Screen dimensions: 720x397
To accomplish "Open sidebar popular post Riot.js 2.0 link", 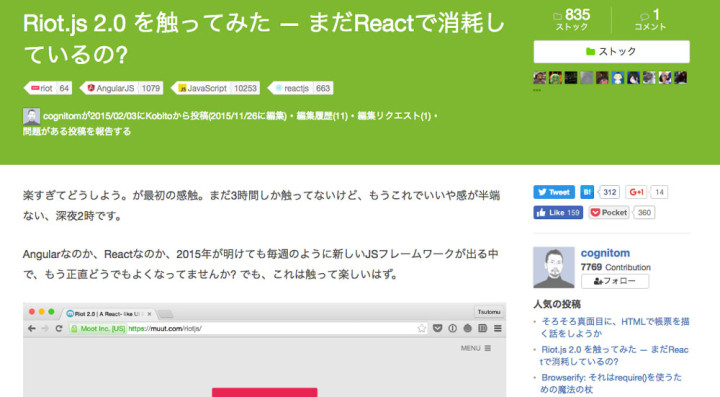I will point(614,355).
